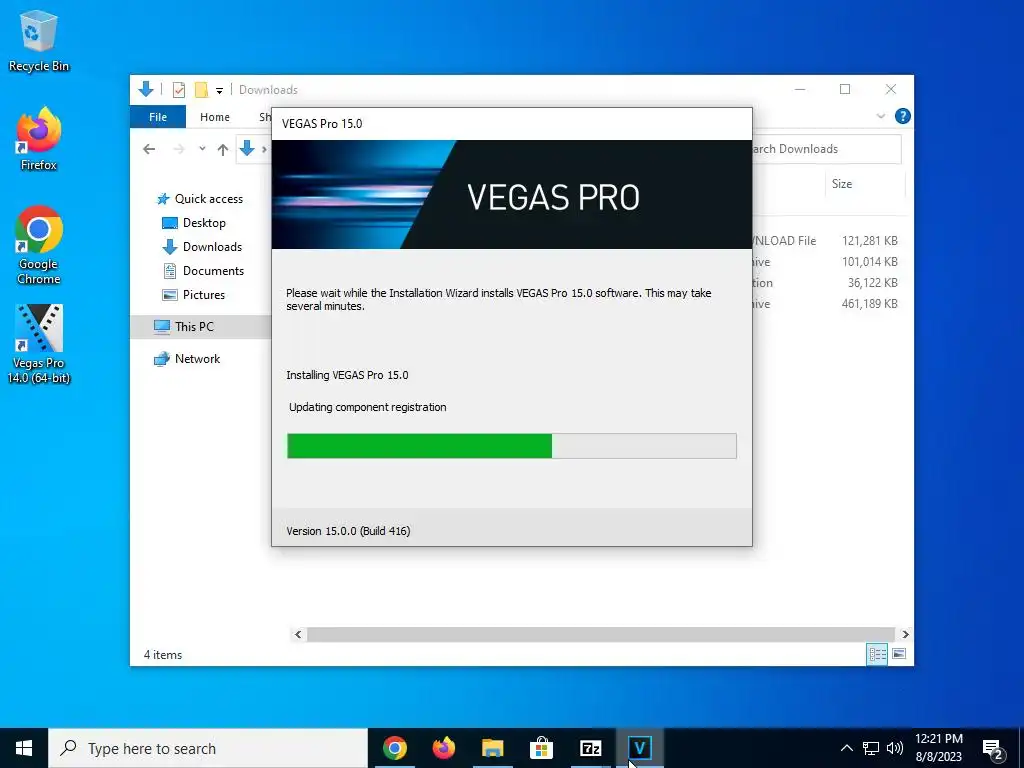
Task: Open network status tray icon
Action: point(871,748)
